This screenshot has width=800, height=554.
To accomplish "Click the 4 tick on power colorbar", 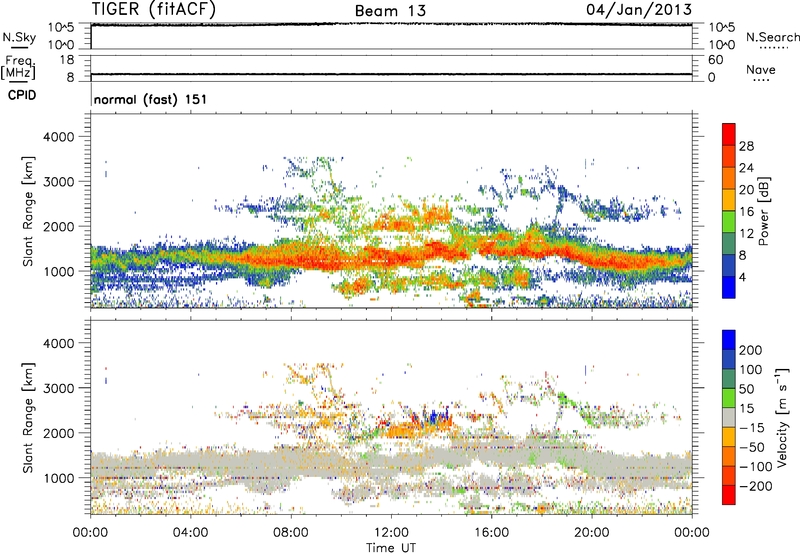I will 743,277.
